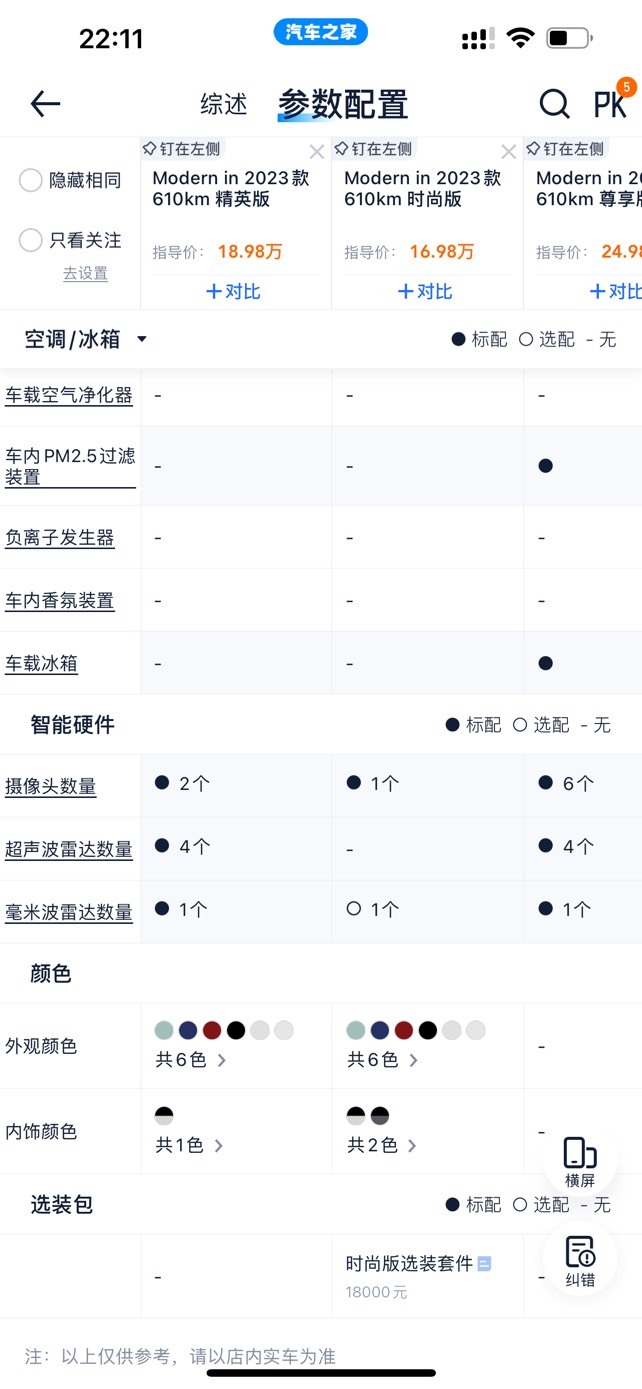Screen dimensions: 642x1389
Task: Open the PK comparison list icon
Action: (x=610, y=103)
